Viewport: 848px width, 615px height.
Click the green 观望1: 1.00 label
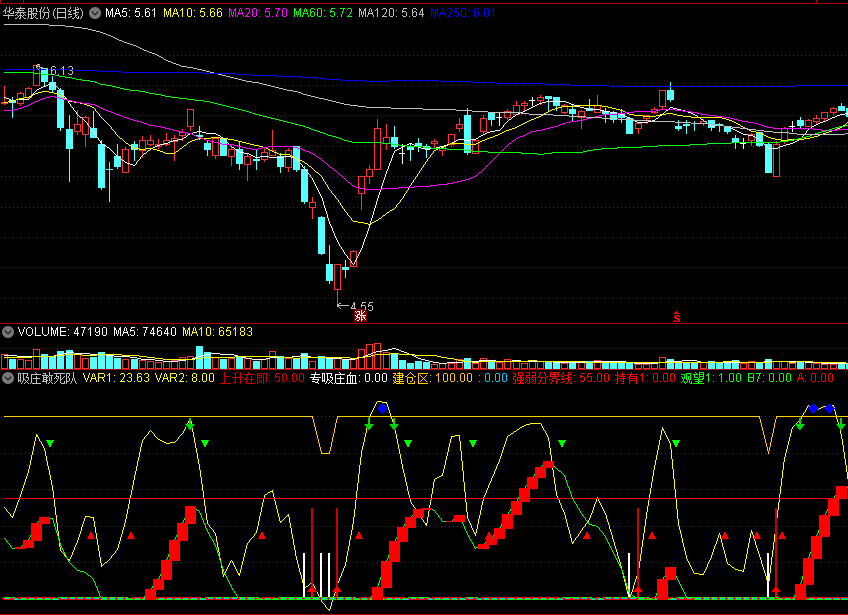click(x=711, y=378)
